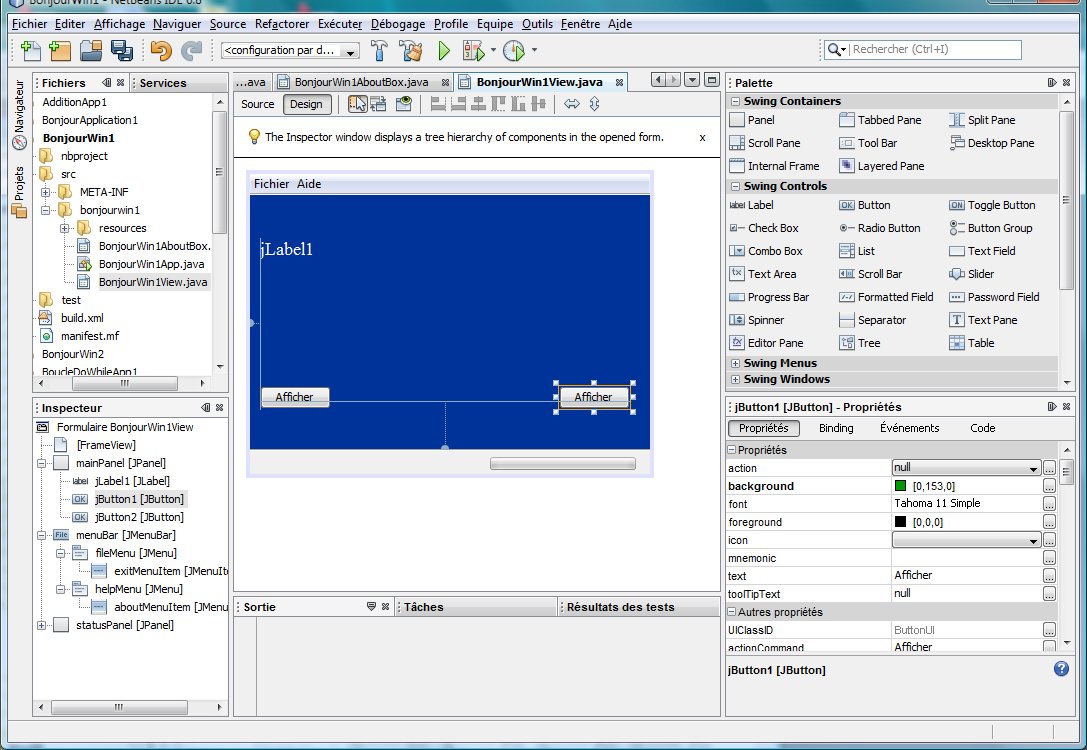The height and width of the screenshot is (750, 1087).
Task: Pick the Tree component in Palette
Action: coord(860,342)
